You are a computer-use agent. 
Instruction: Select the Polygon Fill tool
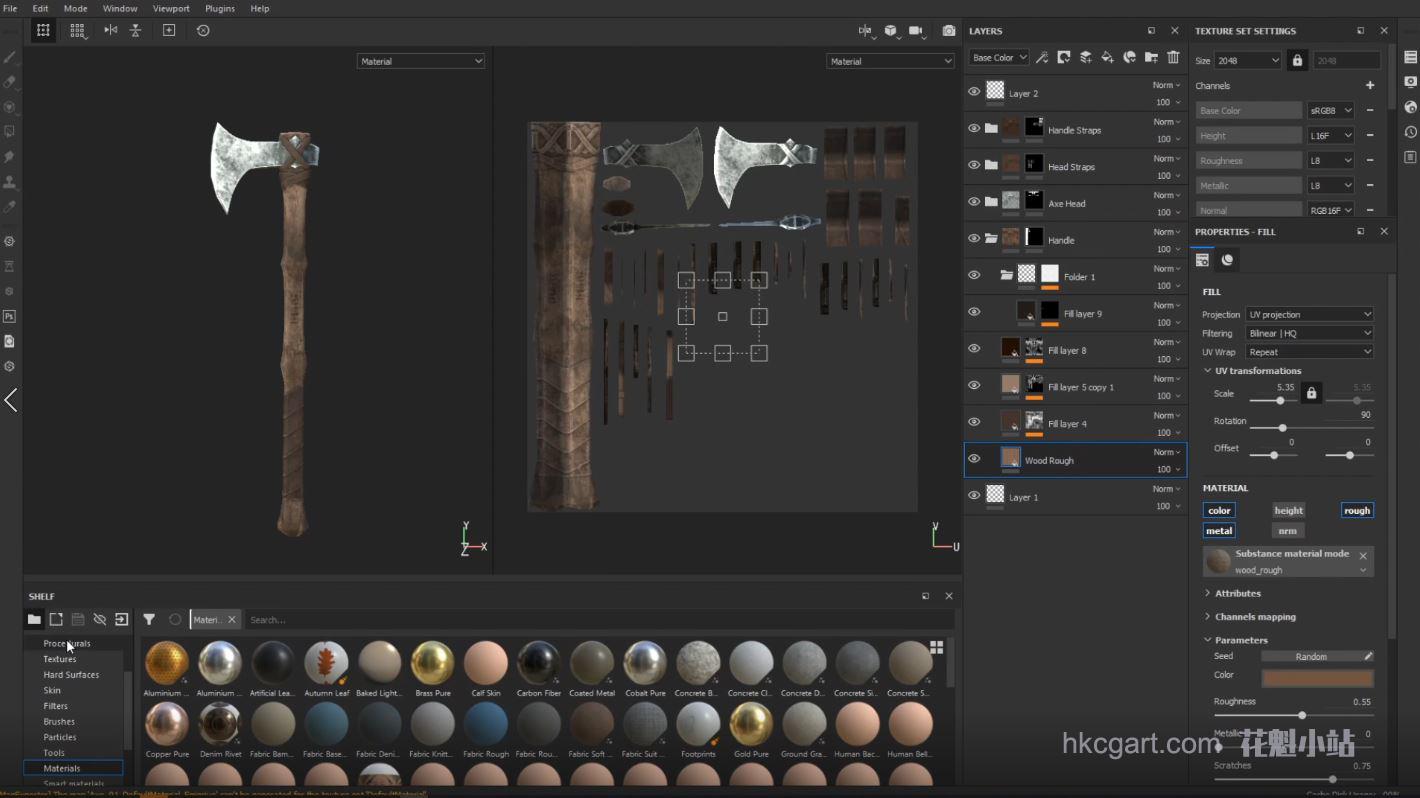10,132
